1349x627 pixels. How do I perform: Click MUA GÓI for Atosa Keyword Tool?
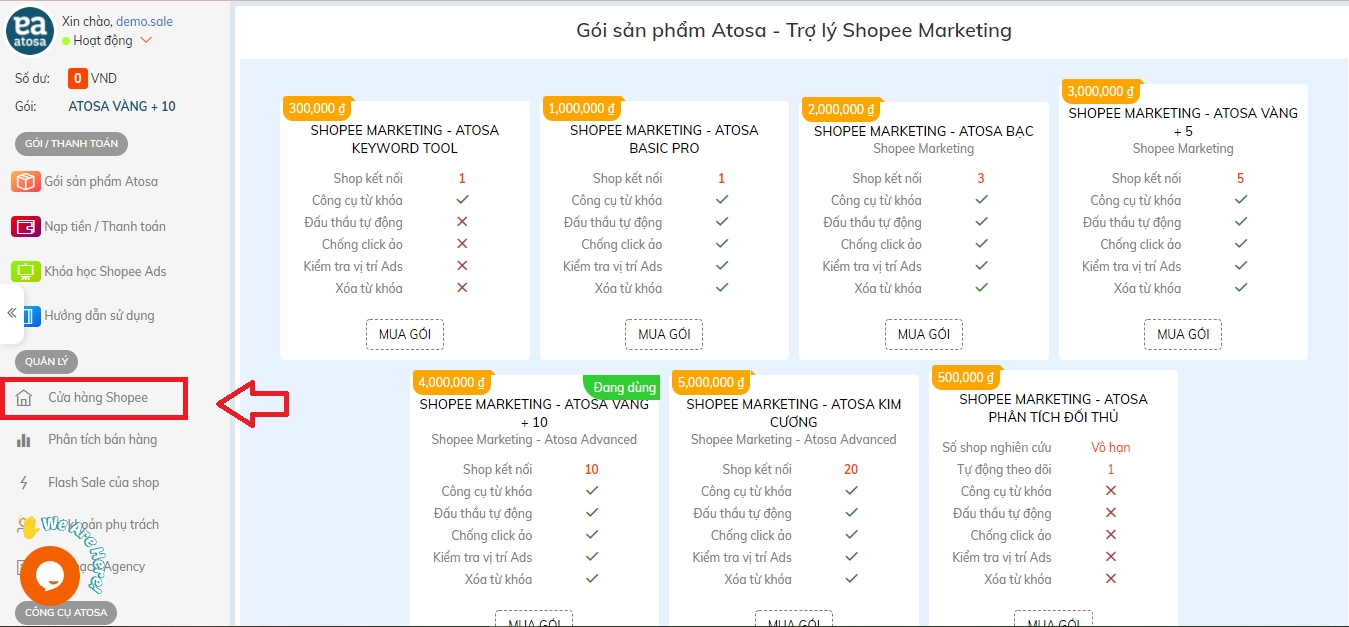pos(404,334)
